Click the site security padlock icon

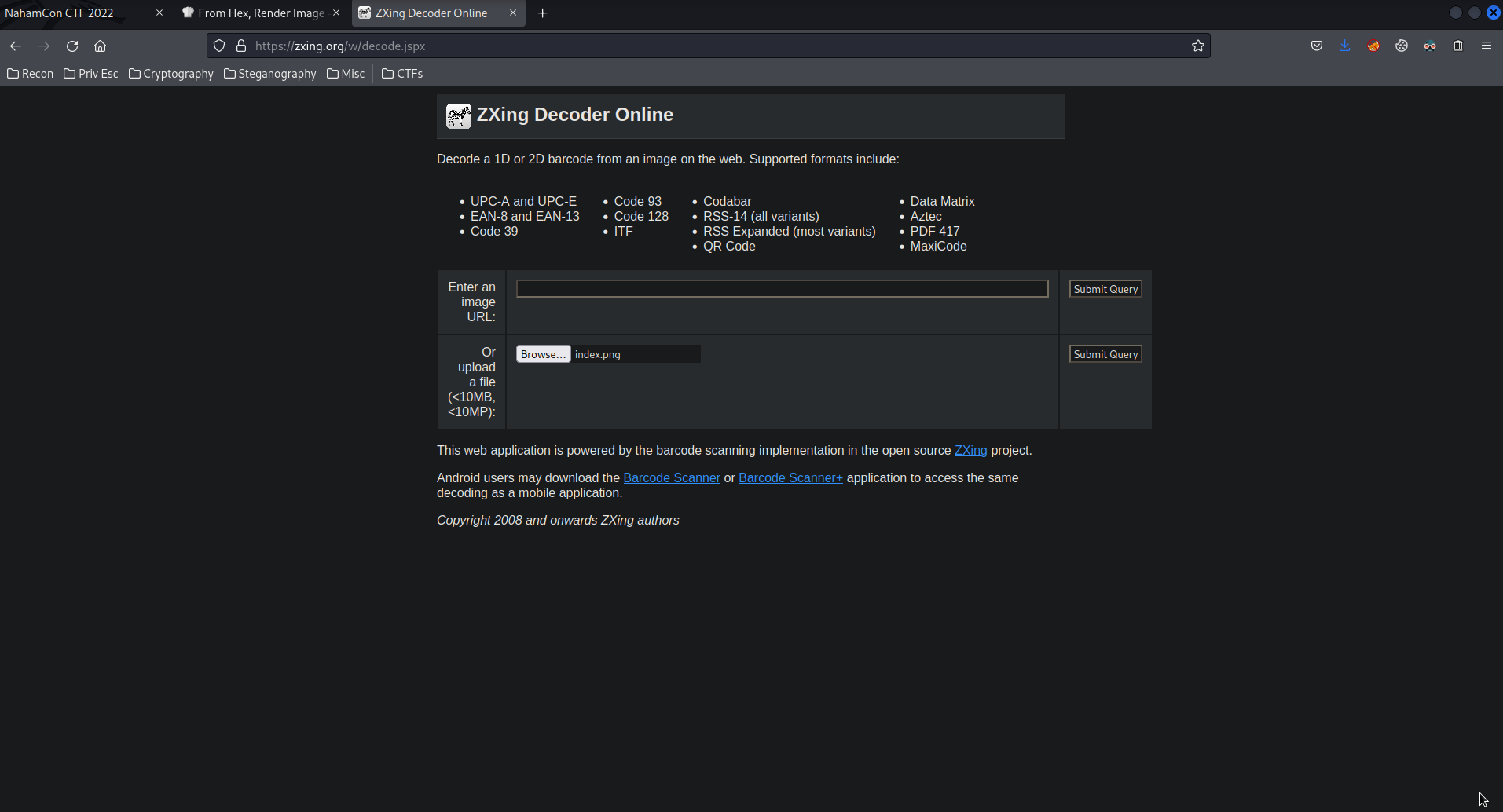tap(241, 46)
